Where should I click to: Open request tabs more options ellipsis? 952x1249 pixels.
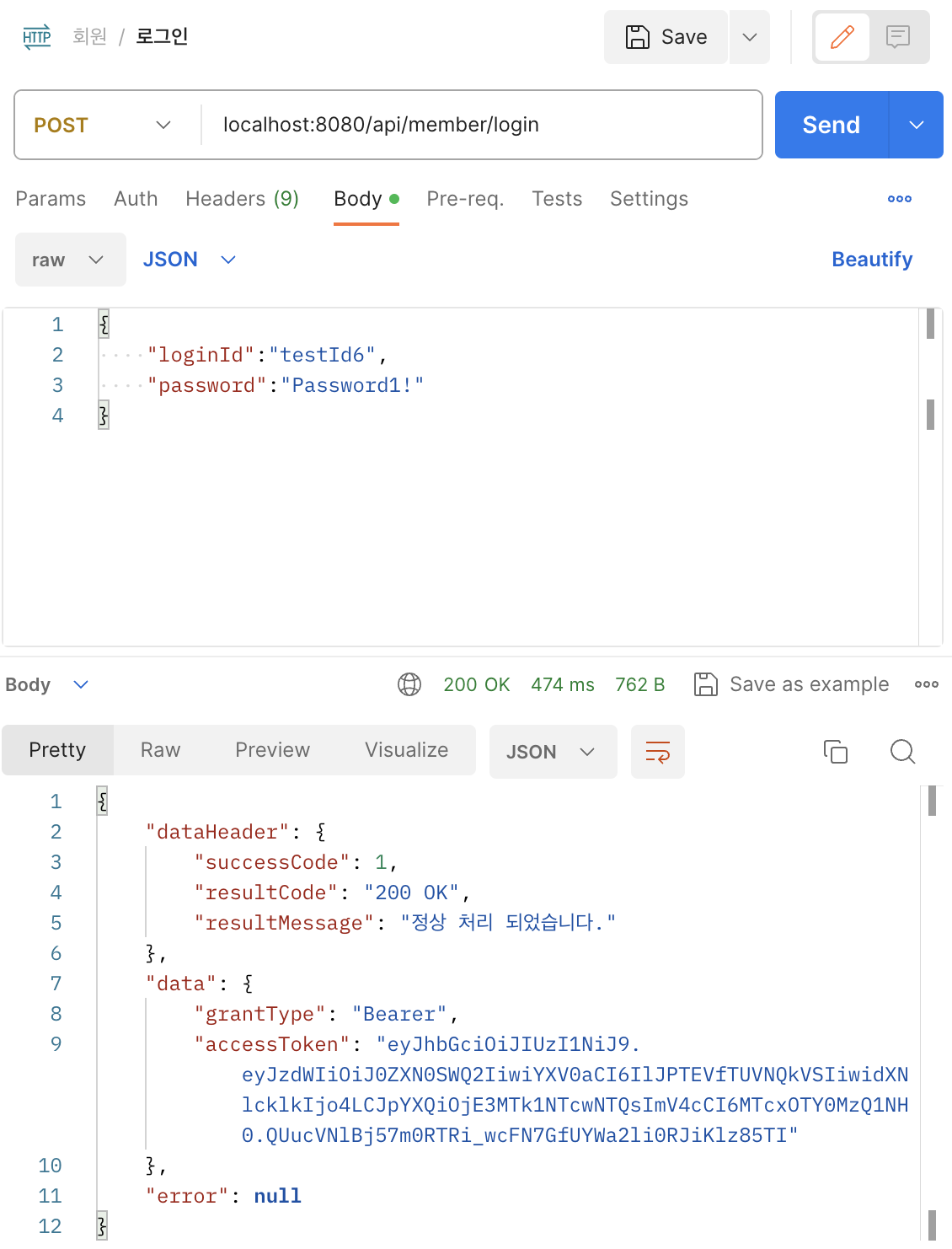(x=900, y=199)
